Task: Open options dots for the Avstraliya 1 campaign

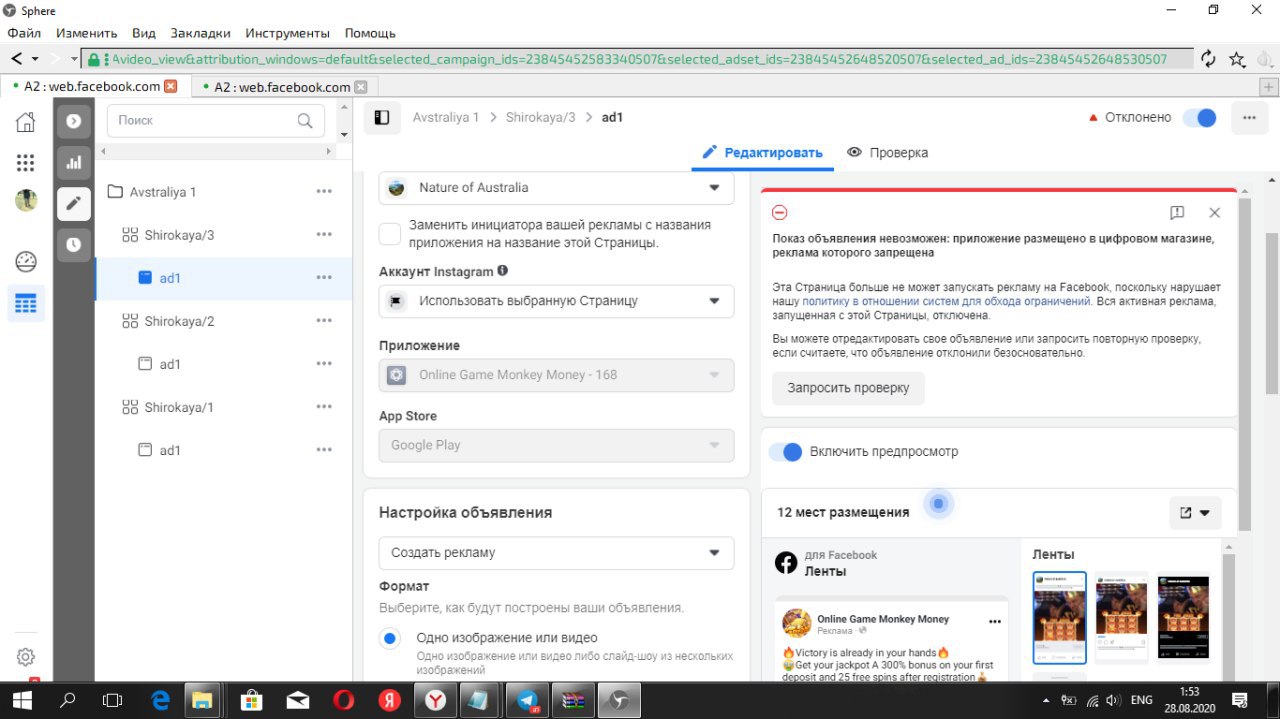Action: (324, 191)
